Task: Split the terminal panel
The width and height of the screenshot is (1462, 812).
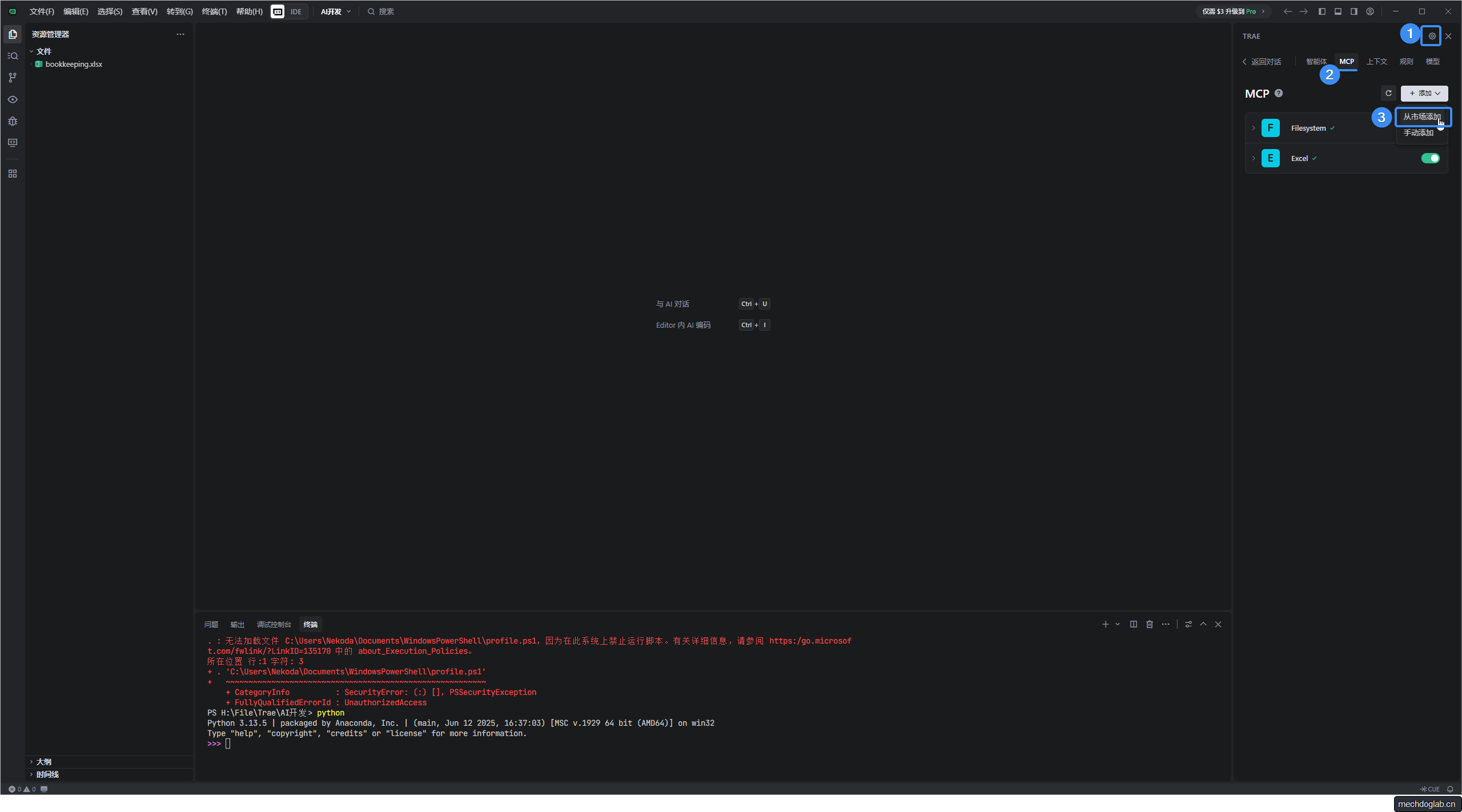Action: (1134, 624)
